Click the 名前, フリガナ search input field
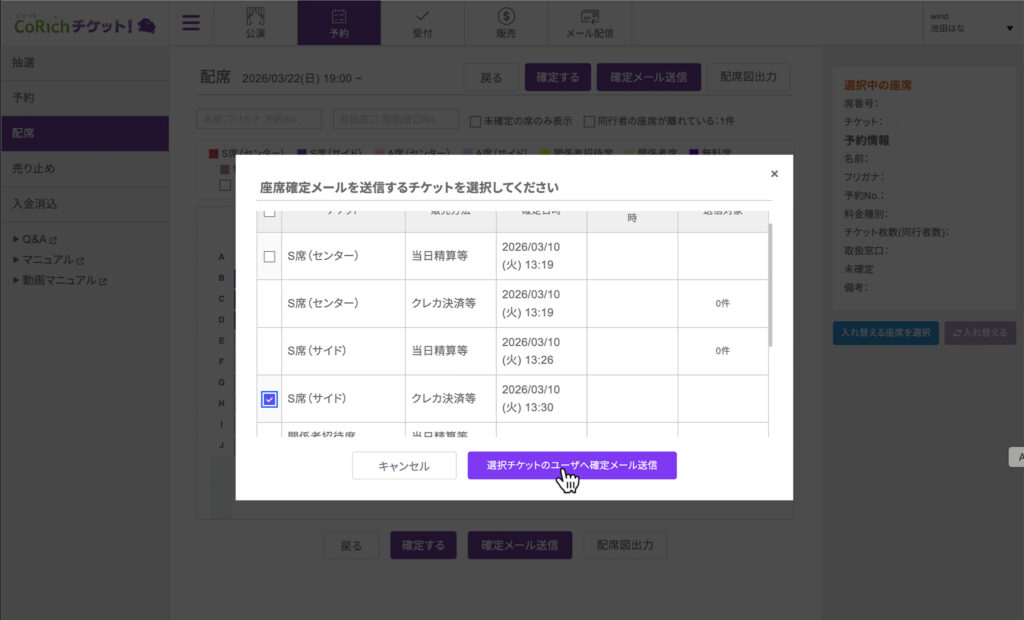 [259, 120]
